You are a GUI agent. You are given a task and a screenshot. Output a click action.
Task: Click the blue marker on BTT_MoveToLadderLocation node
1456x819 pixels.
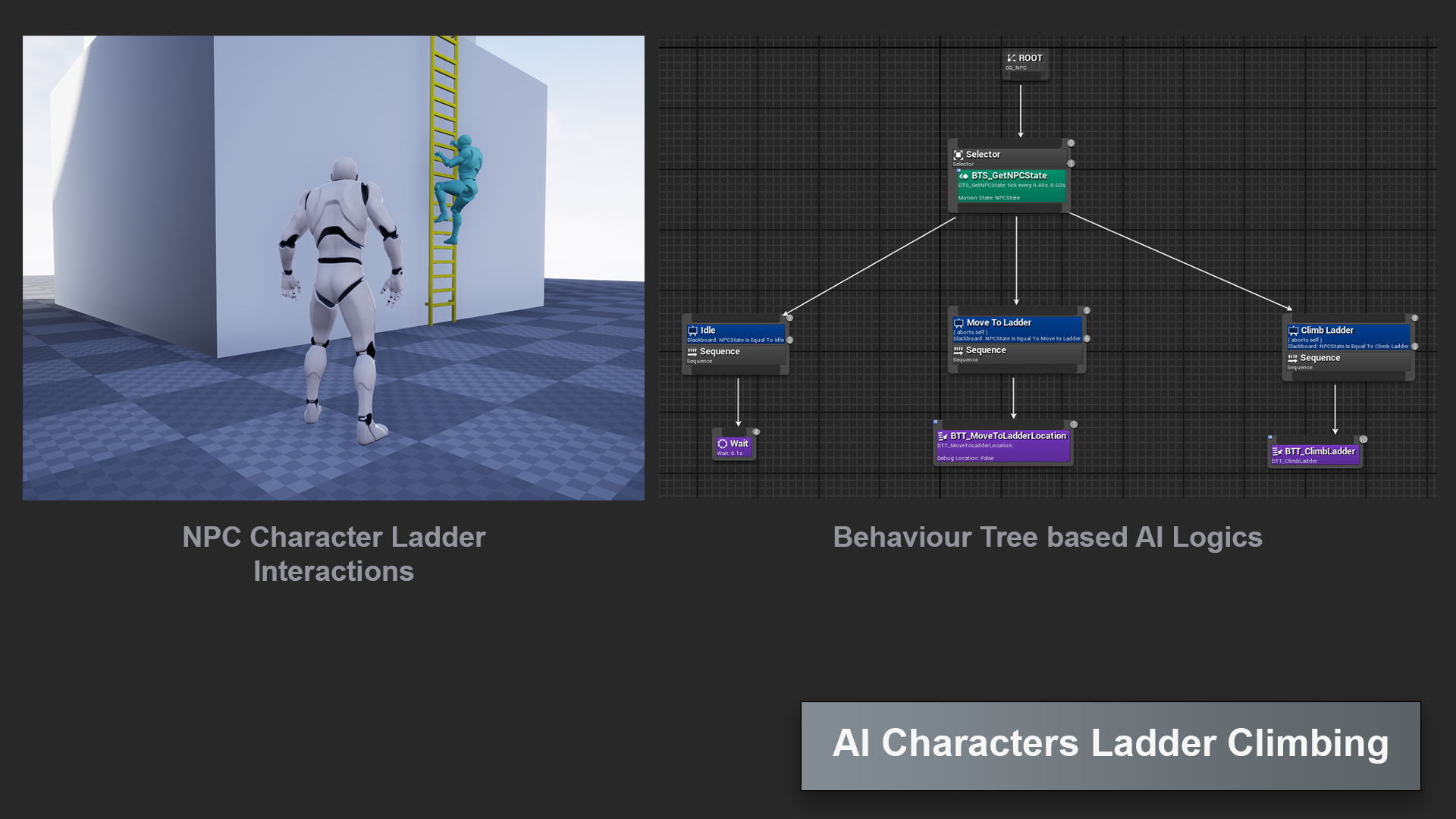(x=936, y=422)
